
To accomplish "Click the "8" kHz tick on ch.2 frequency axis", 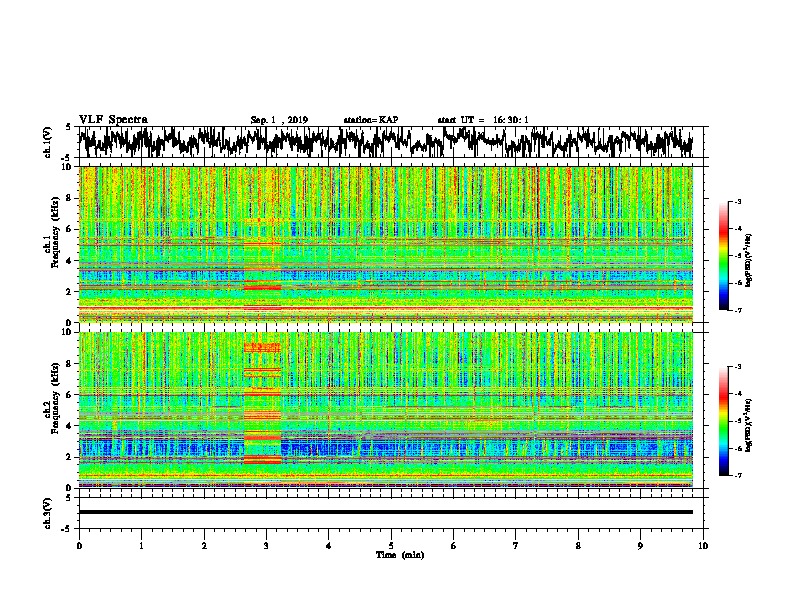I will 70,364.
